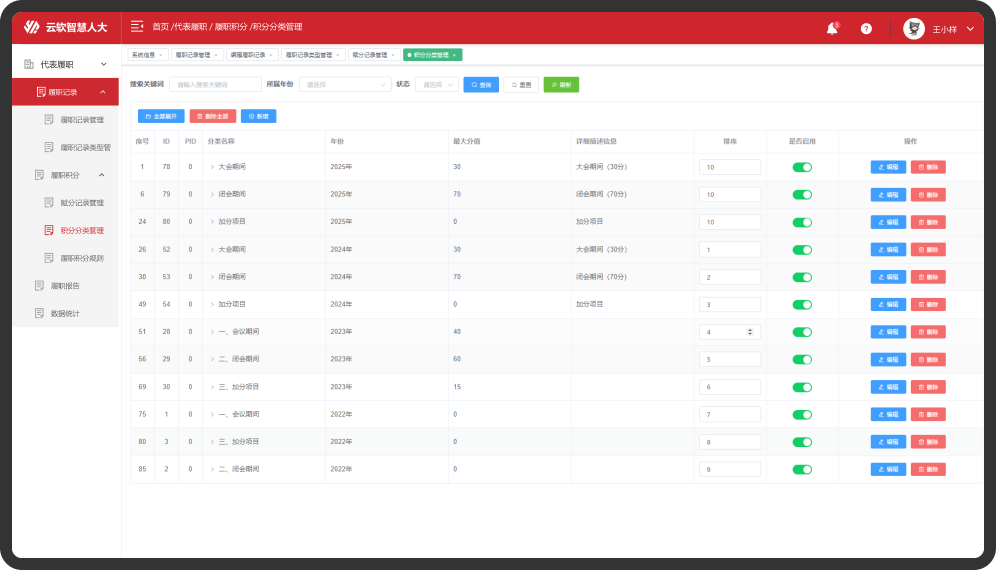Click the blue 查询 search button
The image size is (996, 570).
[x=481, y=85]
